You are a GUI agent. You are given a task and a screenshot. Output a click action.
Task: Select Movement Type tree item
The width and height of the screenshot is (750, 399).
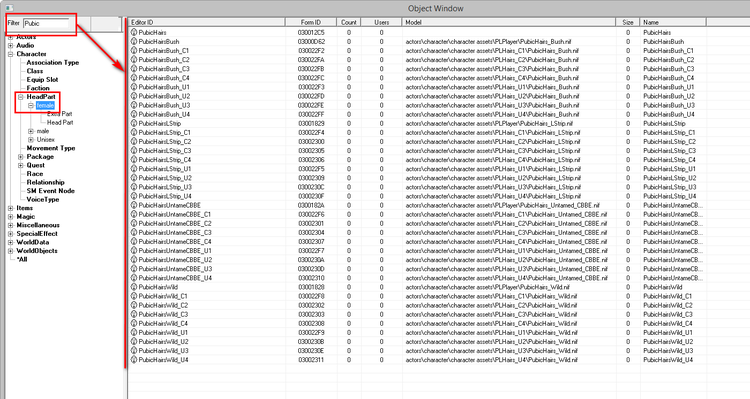[51, 148]
